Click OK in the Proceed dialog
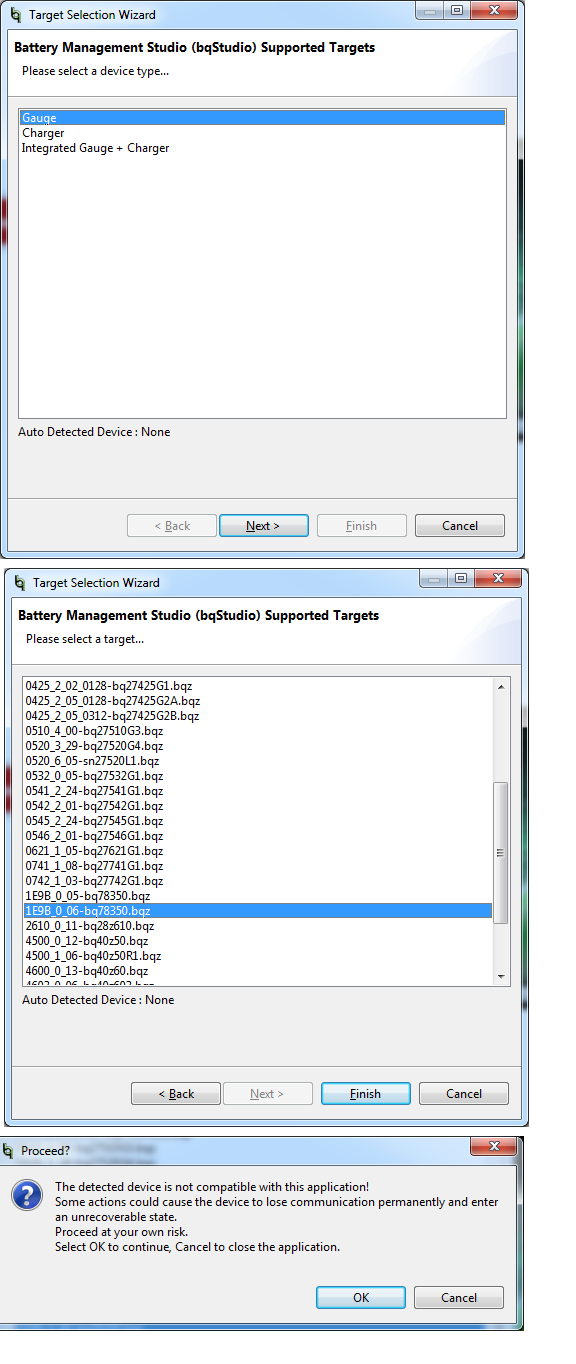576x1364 pixels. (361, 1298)
